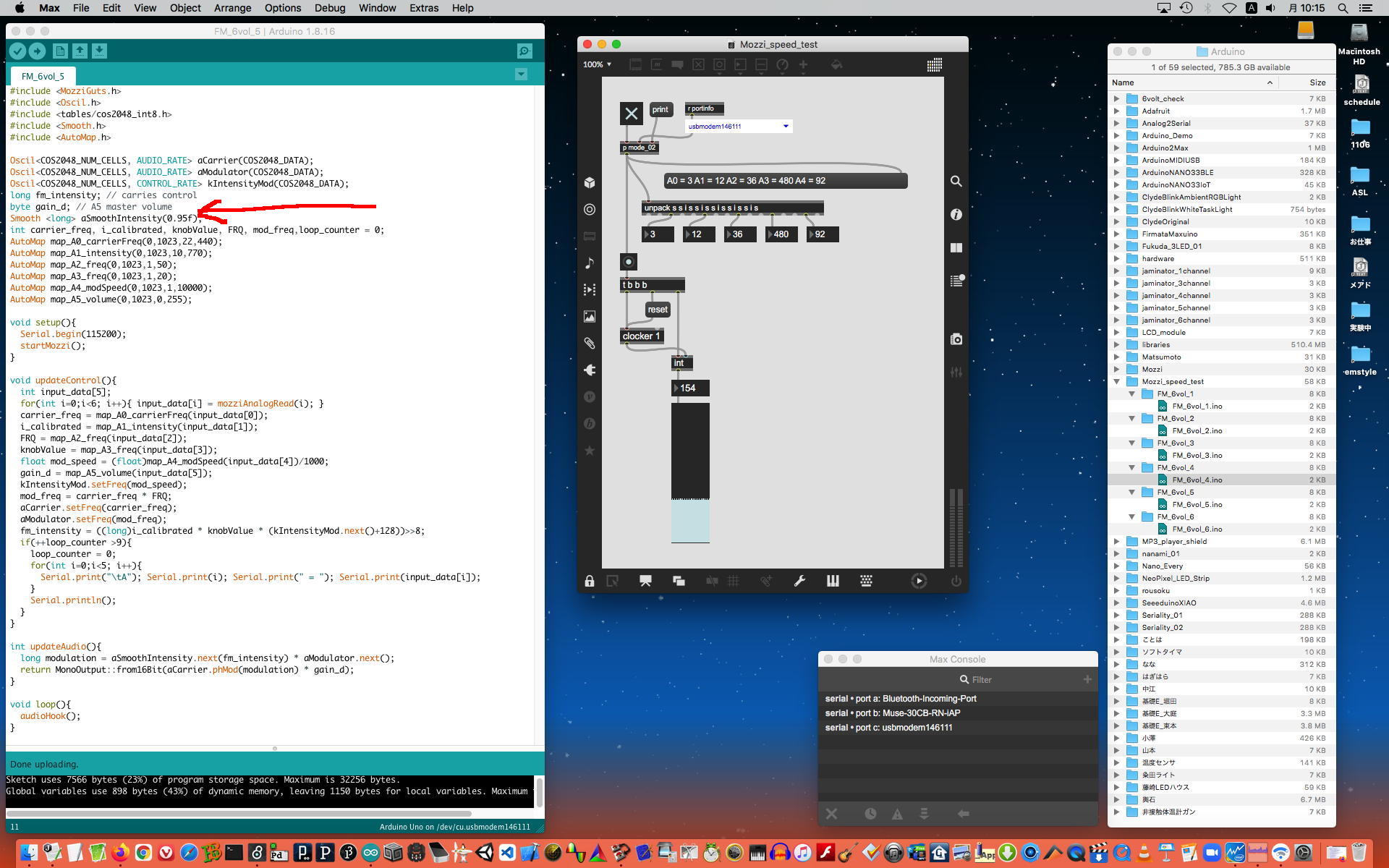
Task: Open Max patcher inspector info icon
Action: (x=956, y=215)
